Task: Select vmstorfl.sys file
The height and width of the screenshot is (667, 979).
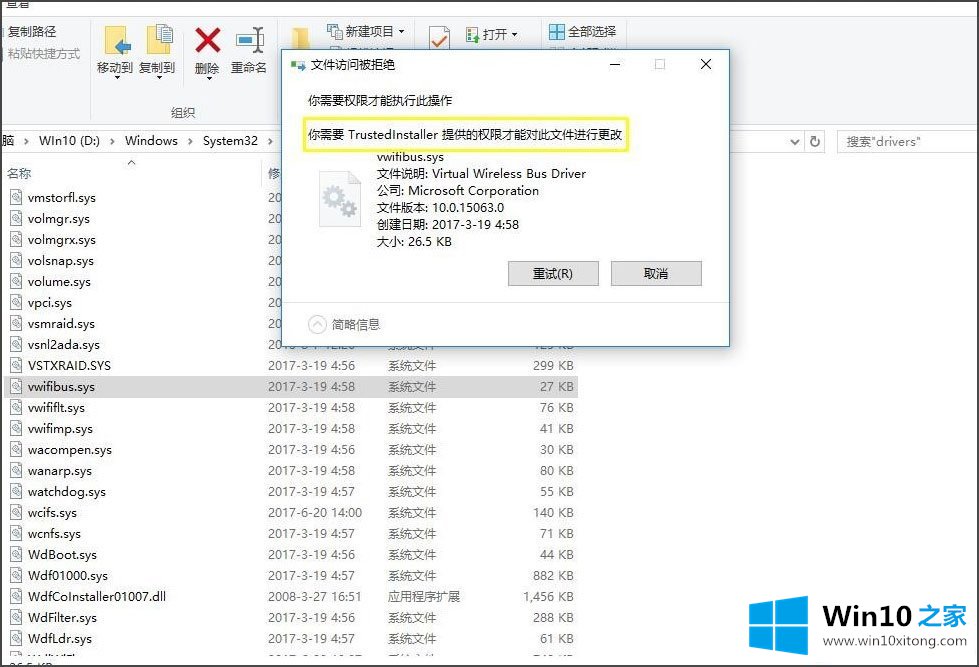Action: (61, 197)
